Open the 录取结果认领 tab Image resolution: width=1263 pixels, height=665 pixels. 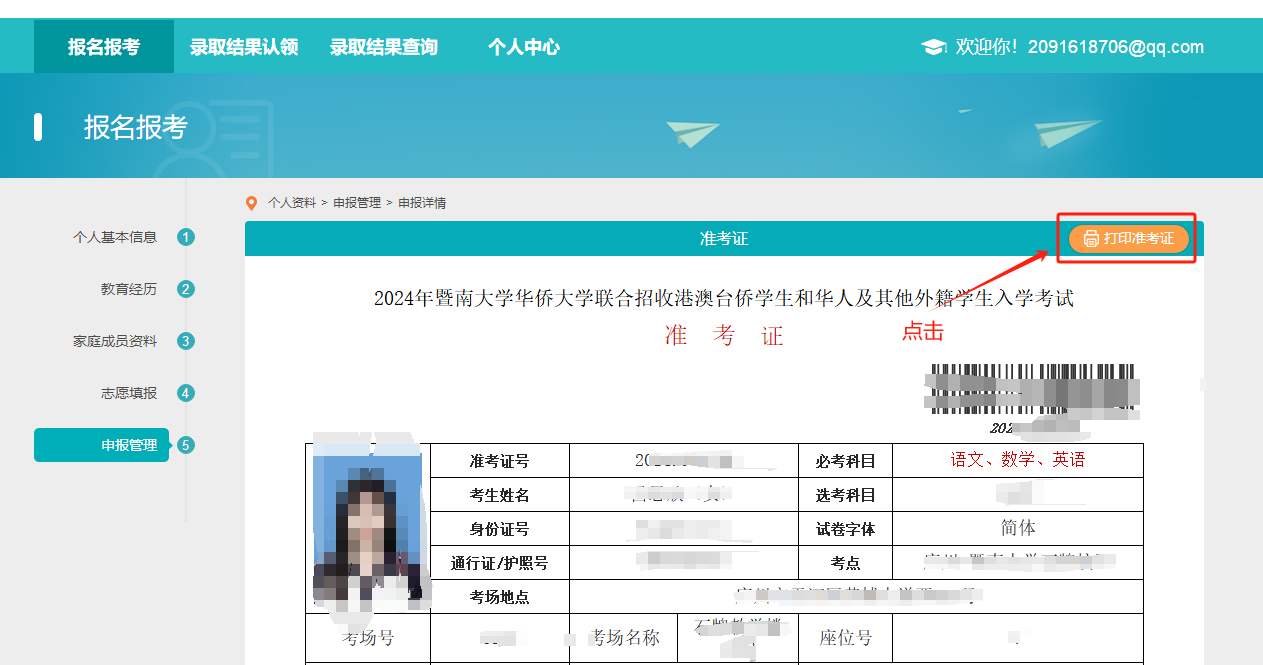pyautogui.click(x=244, y=47)
